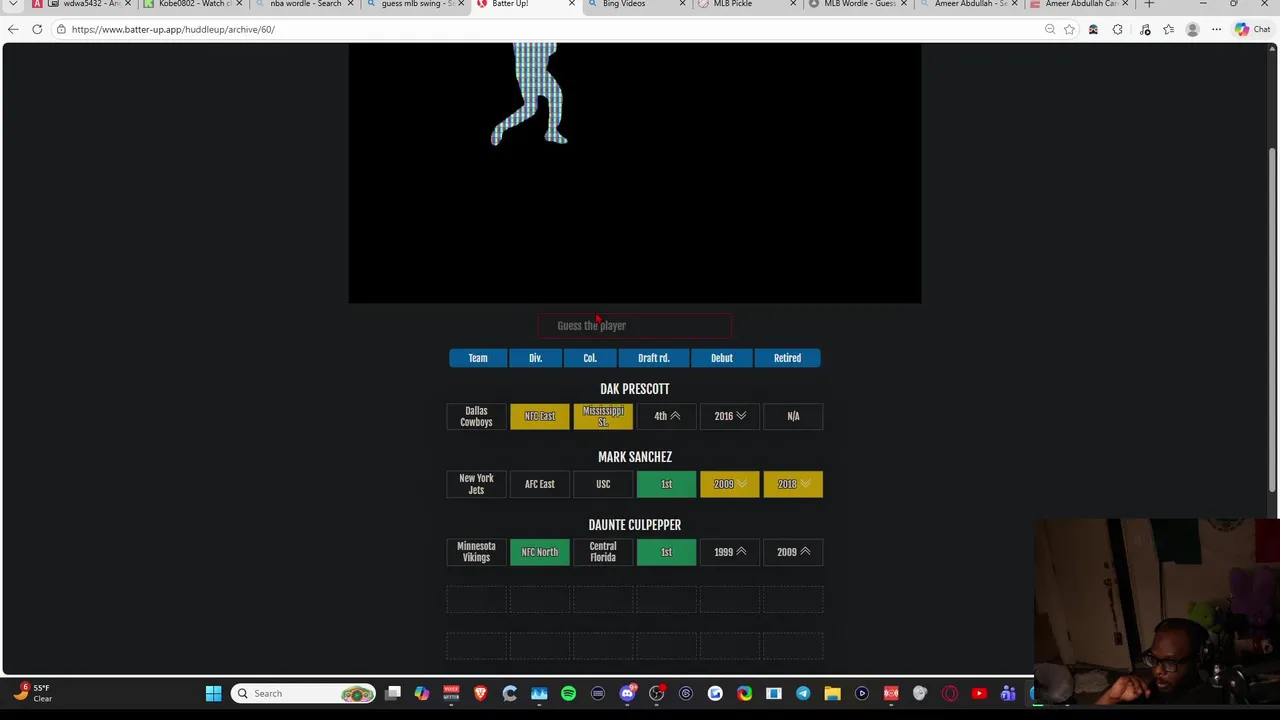Open the weather widget showing 55°F
Image resolution: width=1280 pixels, height=720 pixels.
coord(32,693)
